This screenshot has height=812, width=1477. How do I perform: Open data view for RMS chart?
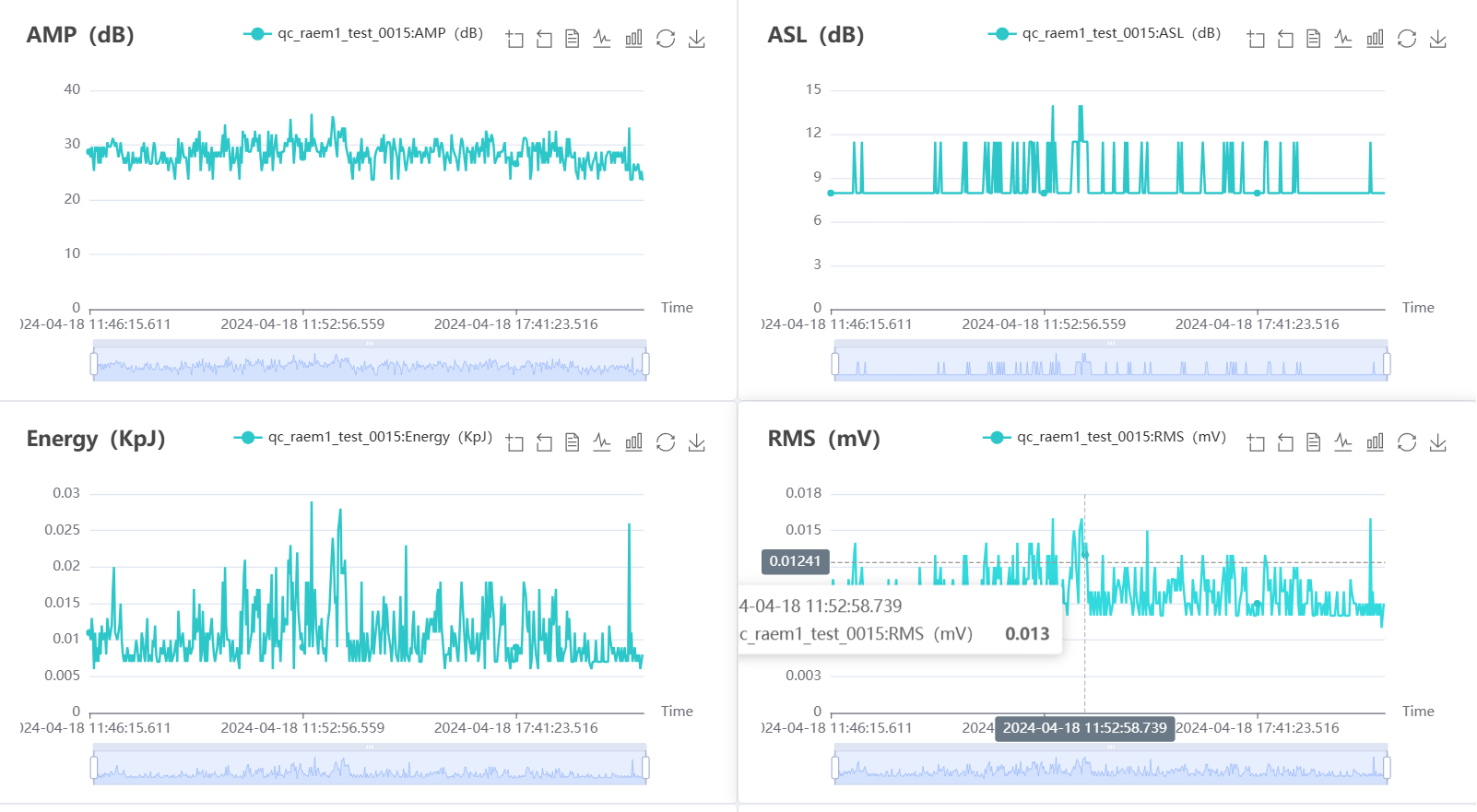tap(1314, 442)
